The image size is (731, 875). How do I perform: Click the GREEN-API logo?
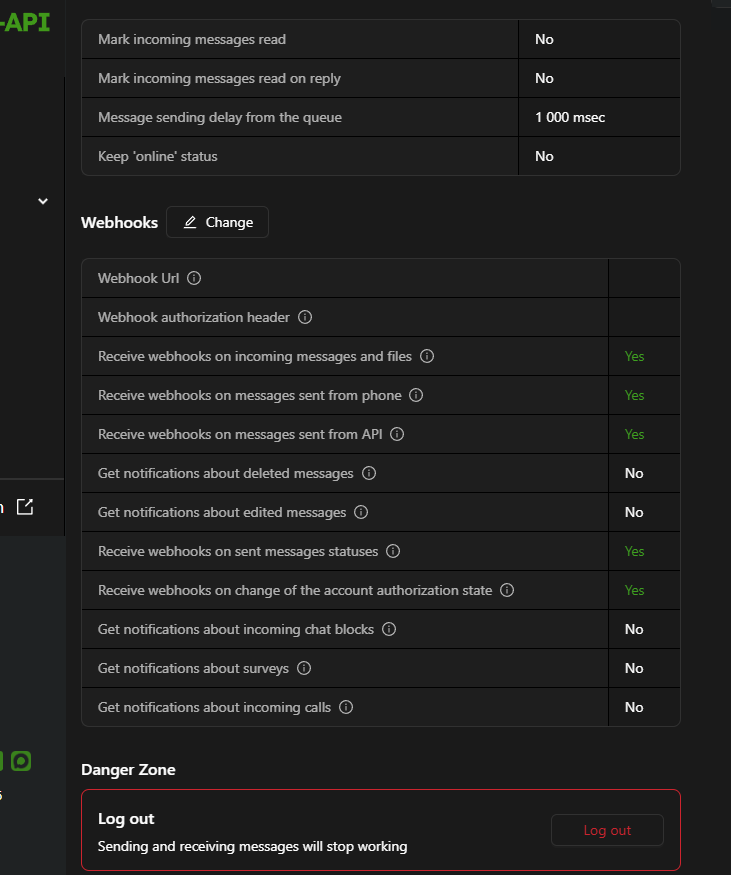pyautogui.click(x=25, y=22)
